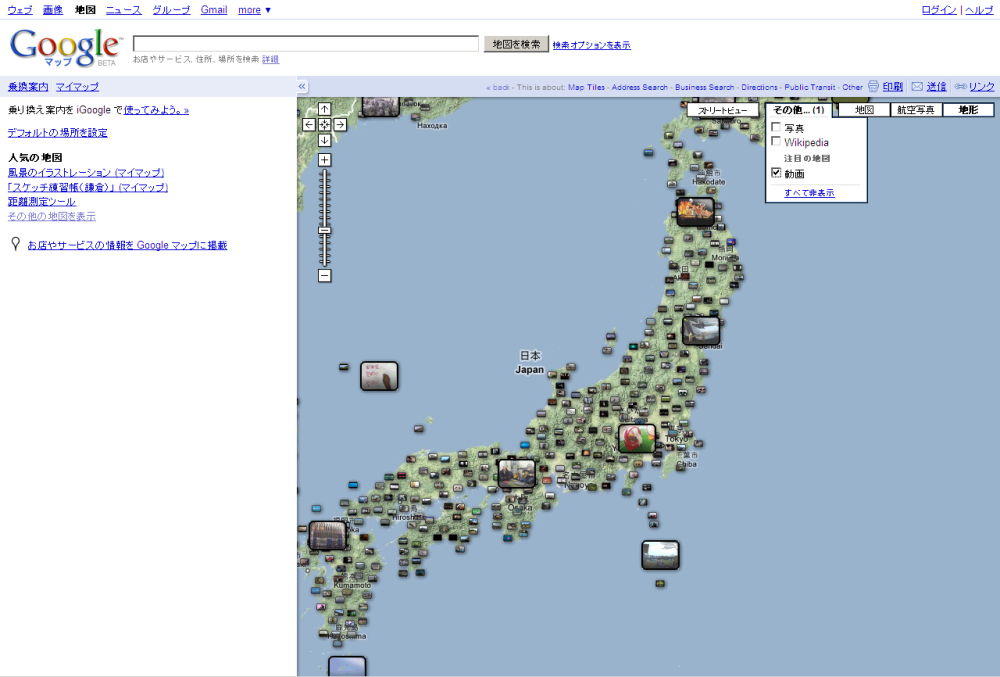Screen dimensions: 1000x677
Task: Pan the map down with the arrow button
Action: pyautogui.click(x=324, y=140)
